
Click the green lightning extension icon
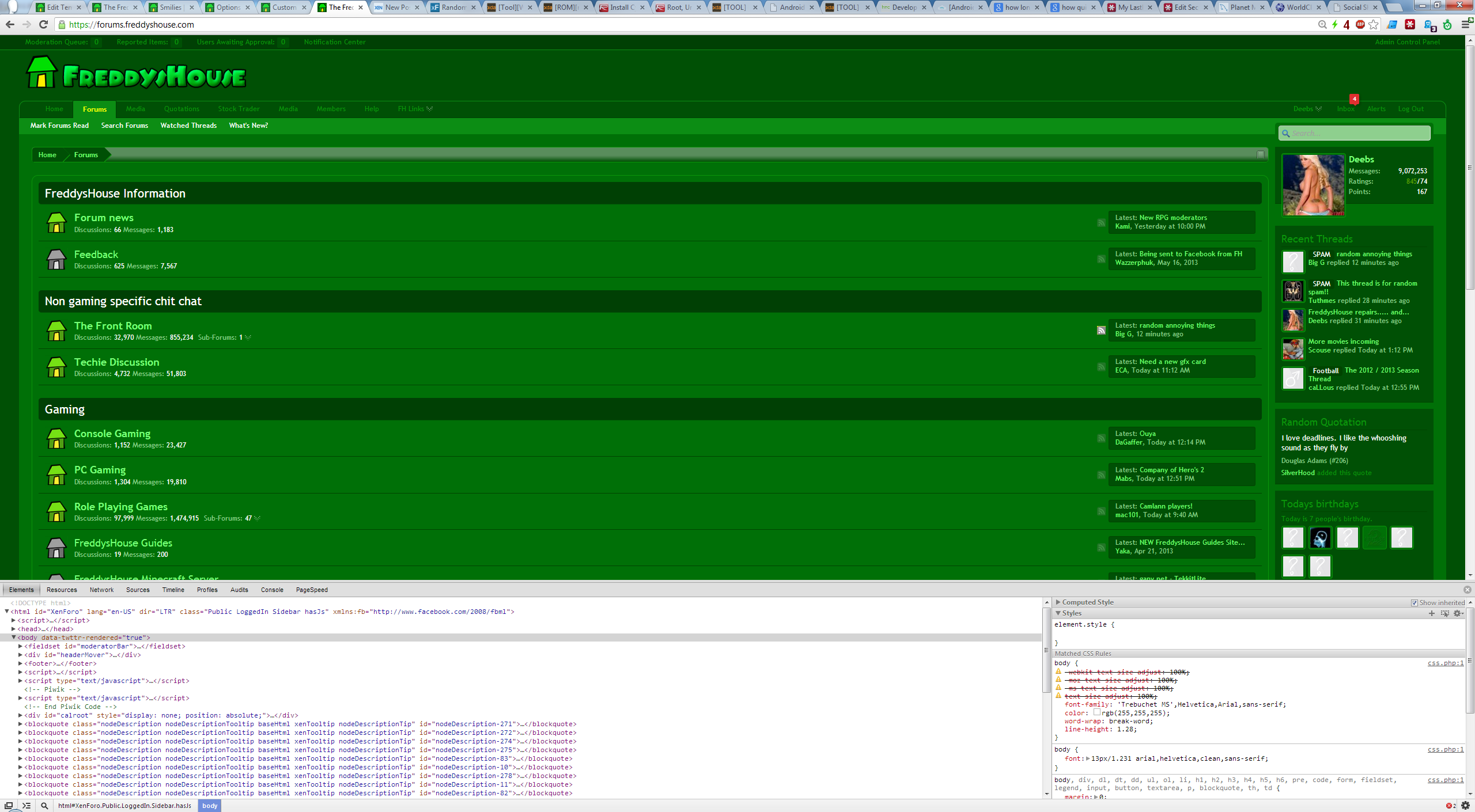[1334, 25]
